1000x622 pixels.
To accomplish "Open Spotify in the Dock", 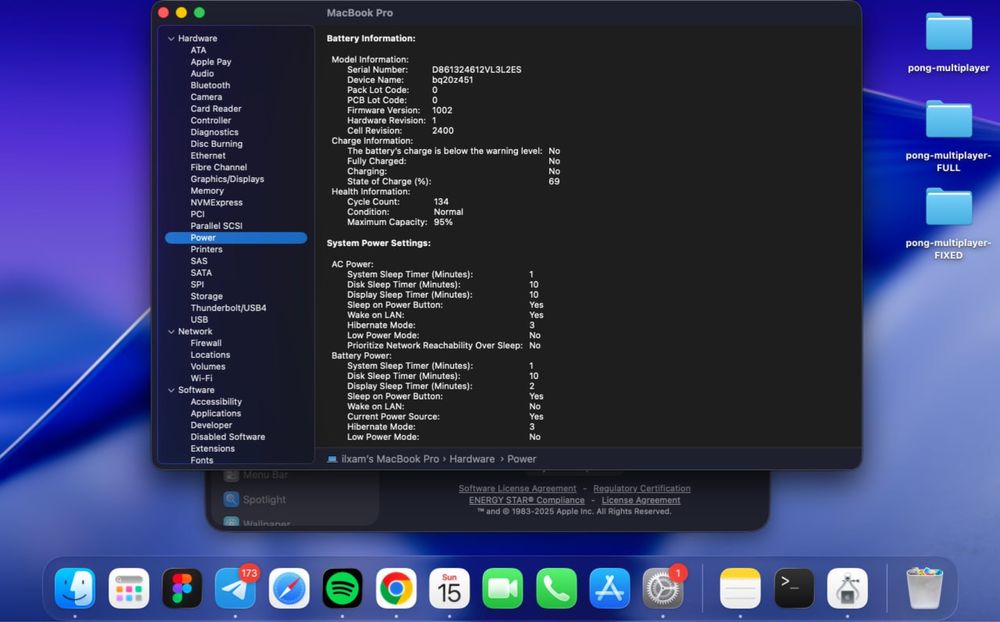I will tap(342, 588).
